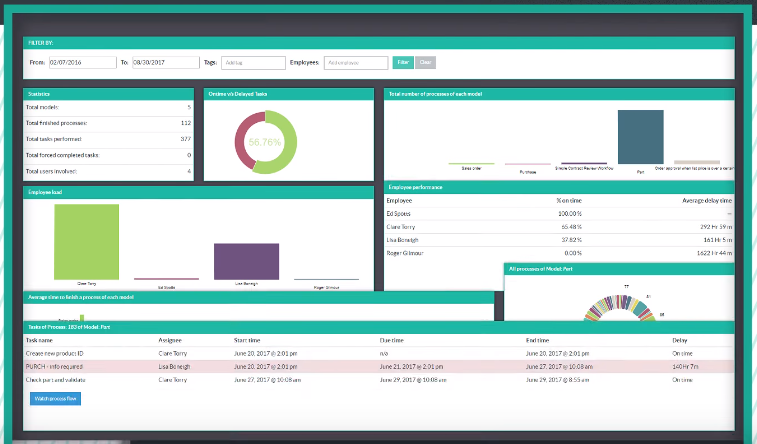
Task: Select the Total tasks performed row
Action: tap(108, 139)
